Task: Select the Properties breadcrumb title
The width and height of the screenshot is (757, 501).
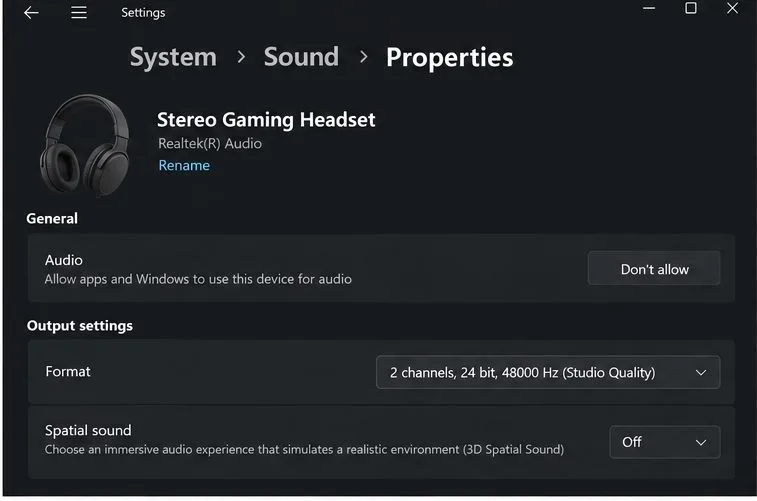Action: tap(449, 58)
